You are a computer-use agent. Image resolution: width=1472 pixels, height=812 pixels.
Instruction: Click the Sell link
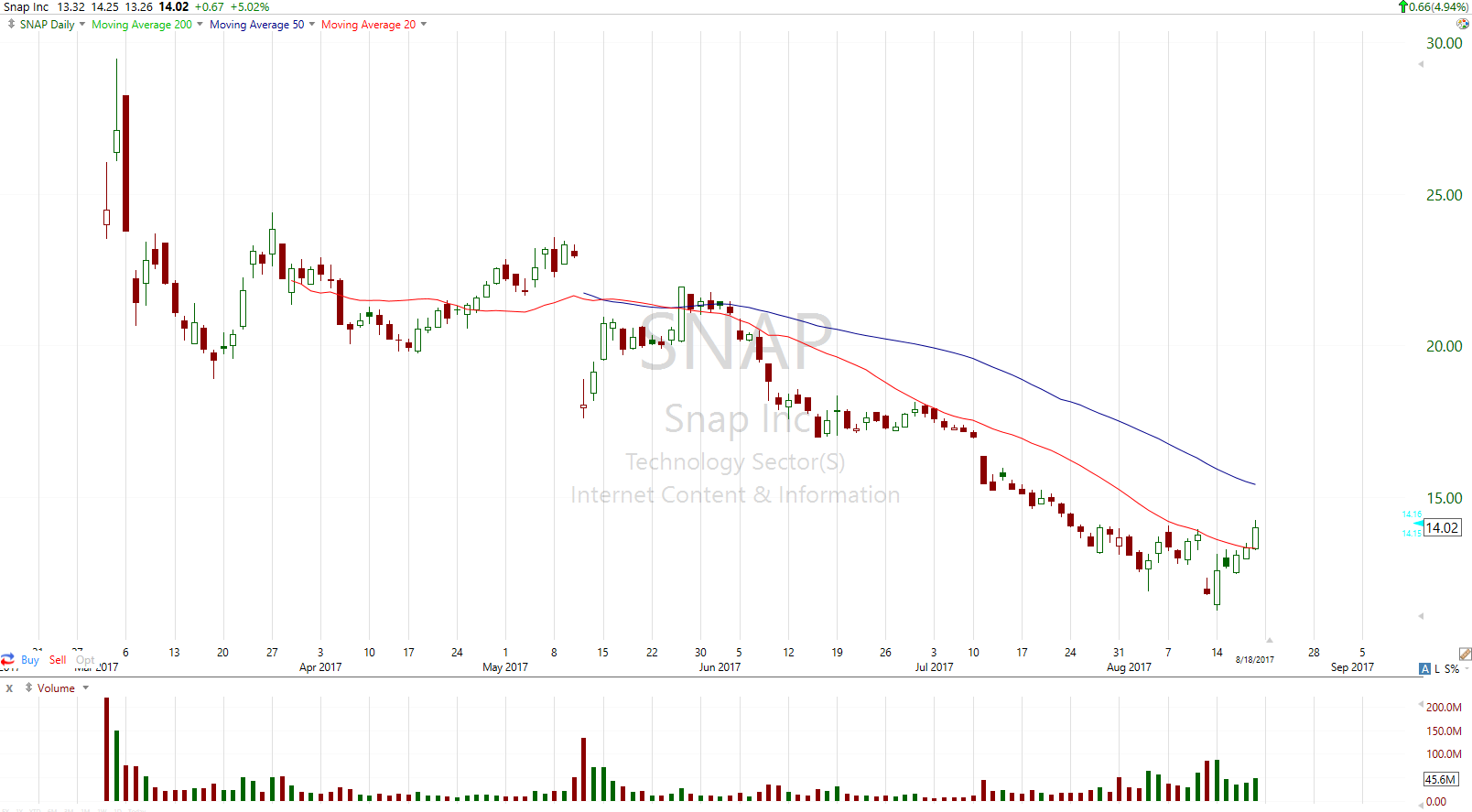(x=58, y=660)
